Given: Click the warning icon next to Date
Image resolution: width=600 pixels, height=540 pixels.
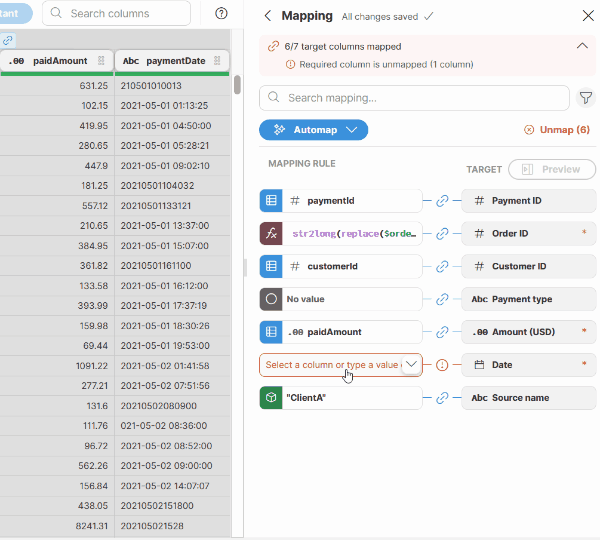Looking at the screenshot, I should (442, 365).
